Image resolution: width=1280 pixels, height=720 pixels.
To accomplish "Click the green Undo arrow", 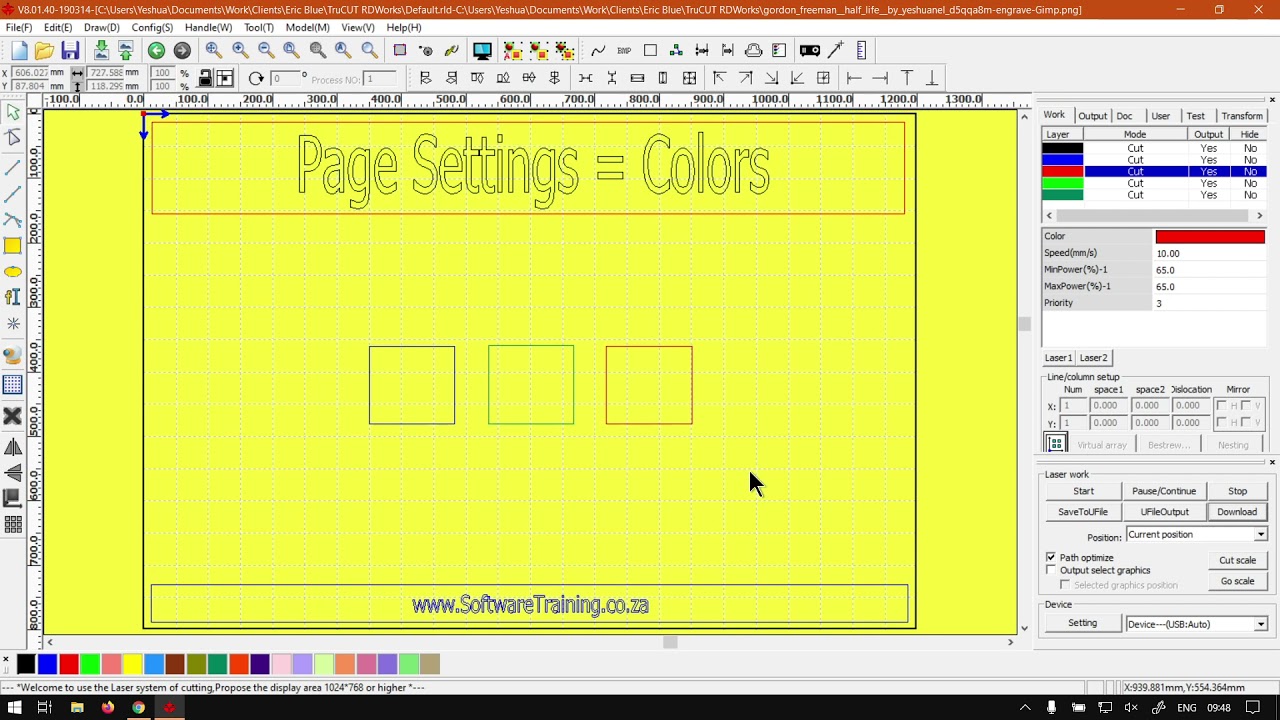I will click(157, 51).
